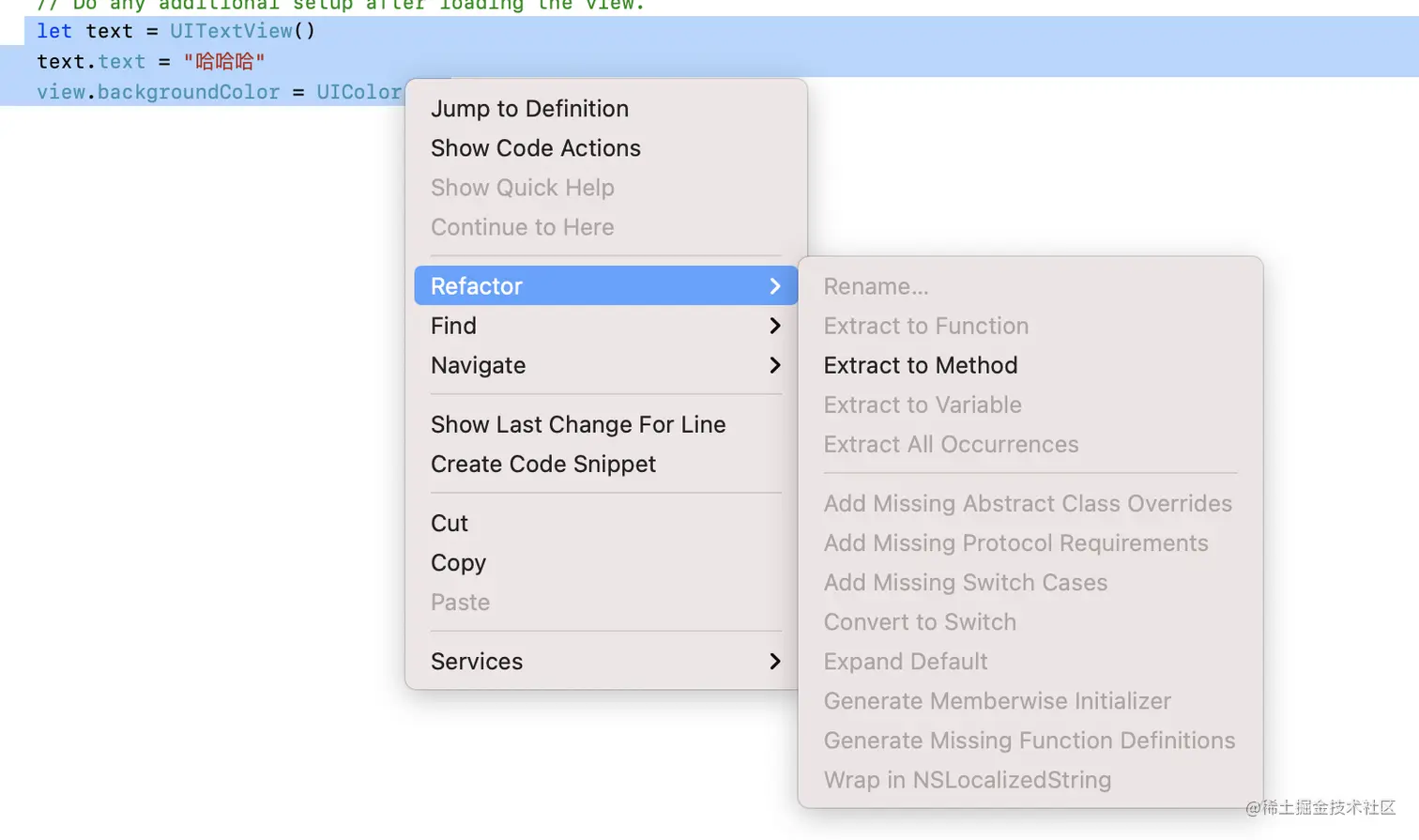
Task: Open the Services menu entry
Action: pyautogui.click(x=477, y=662)
